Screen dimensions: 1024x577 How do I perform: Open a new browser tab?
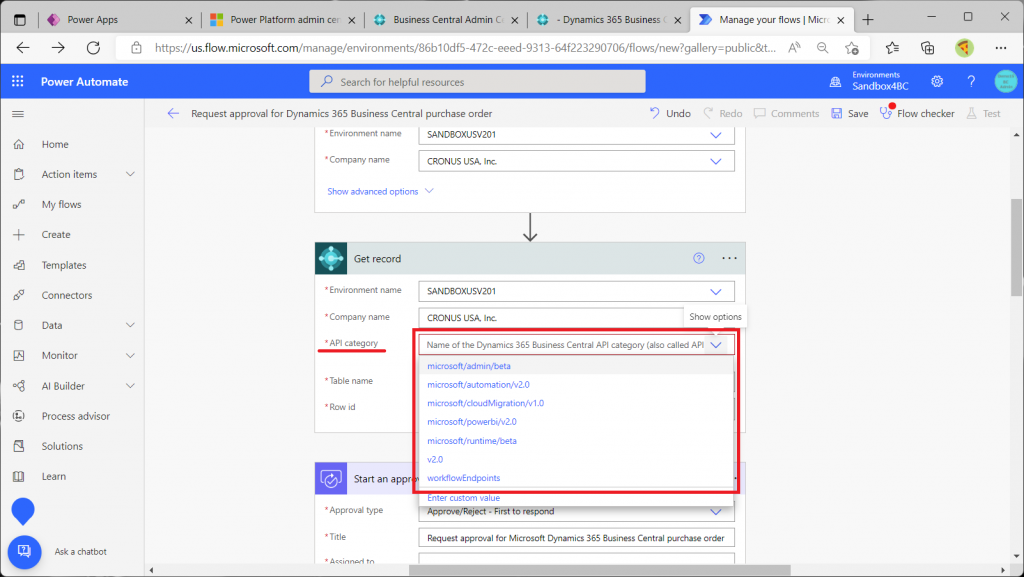pos(868,20)
